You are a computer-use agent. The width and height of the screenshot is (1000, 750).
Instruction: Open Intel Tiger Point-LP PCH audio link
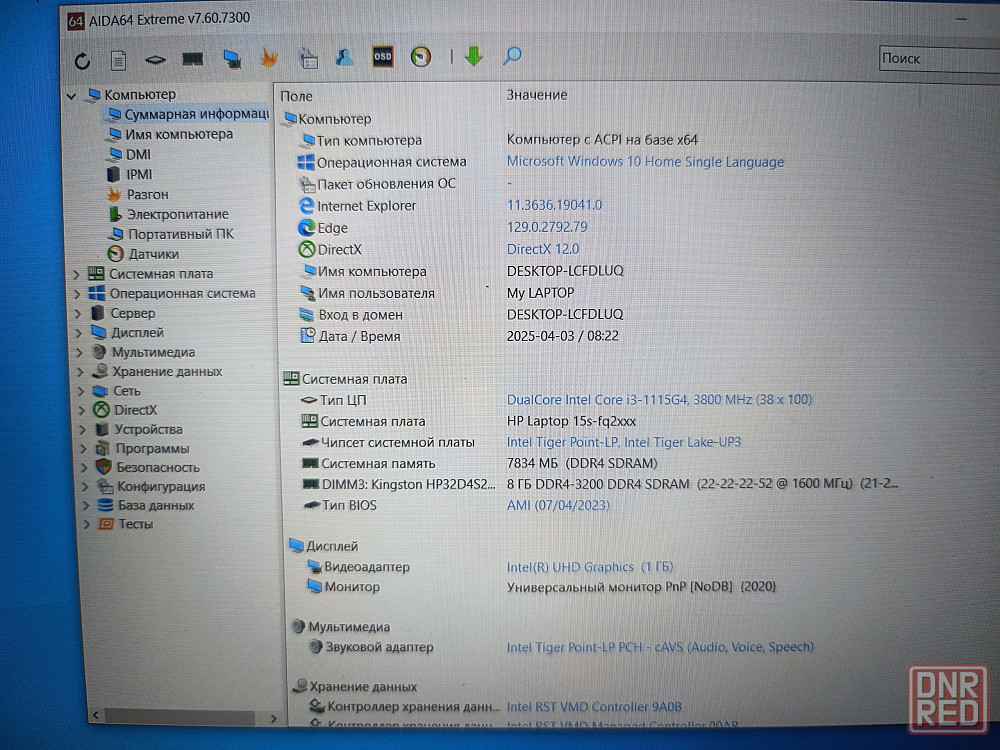[659, 647]
